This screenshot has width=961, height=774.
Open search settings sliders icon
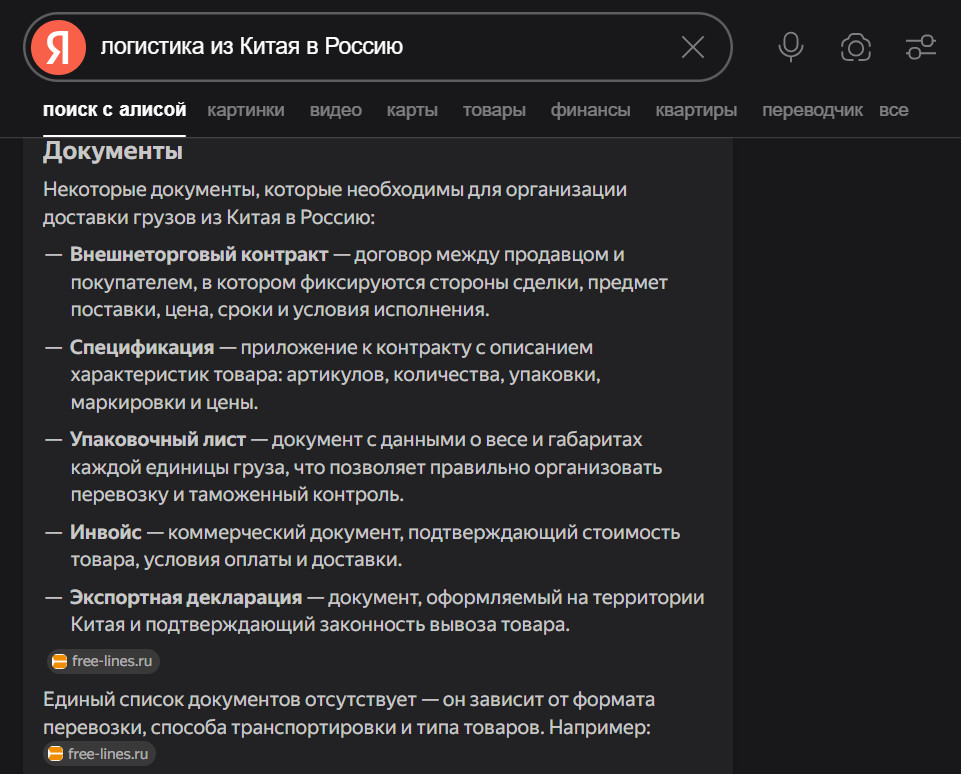coord(920,47)
